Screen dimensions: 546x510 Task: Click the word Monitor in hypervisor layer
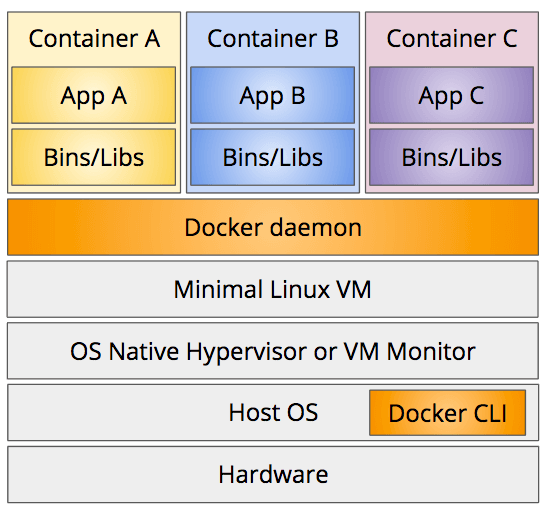pyautogui.click(x=431, y=351)
